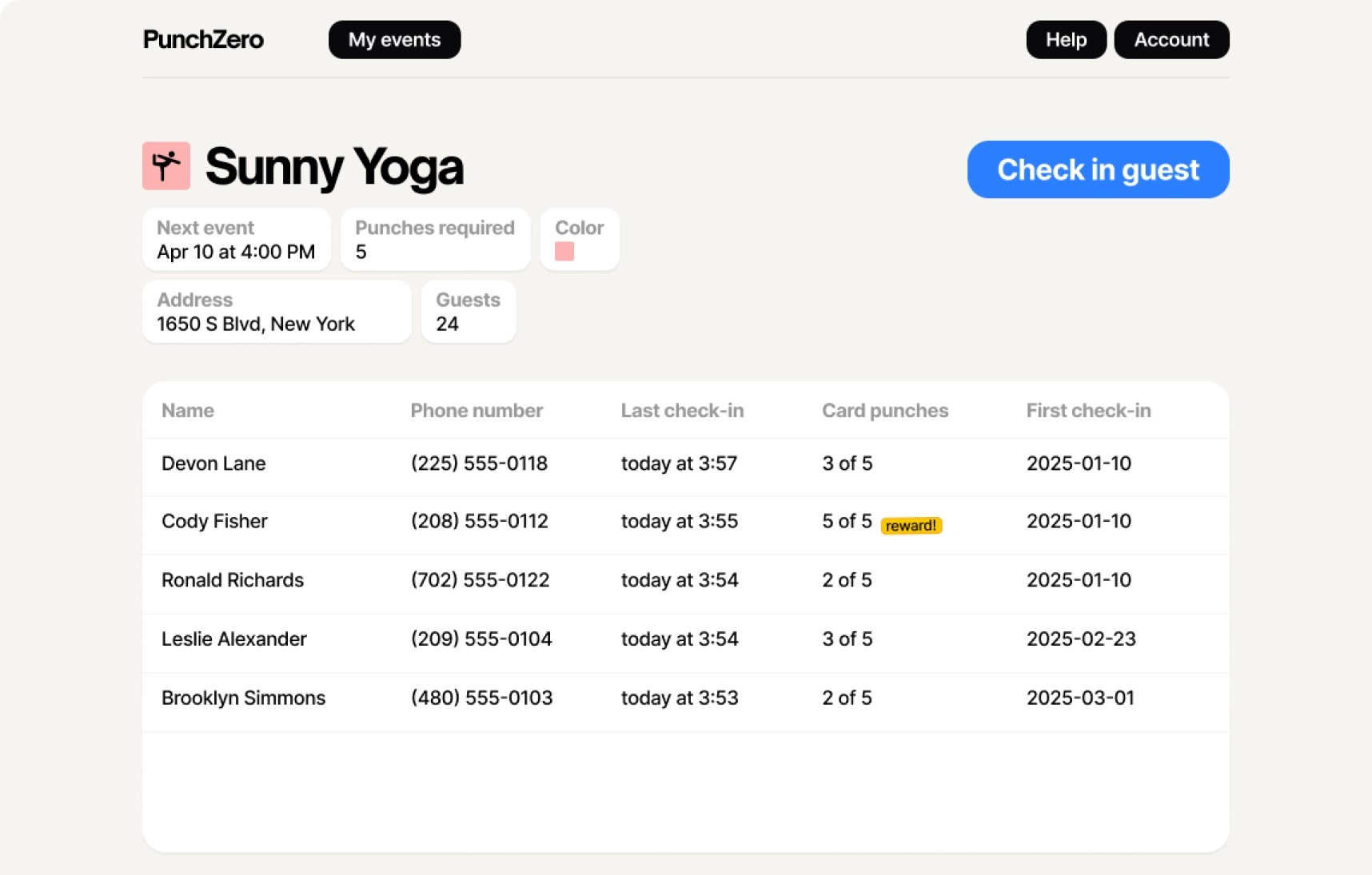
Task: Click the Address card
Action: [277, 312]
